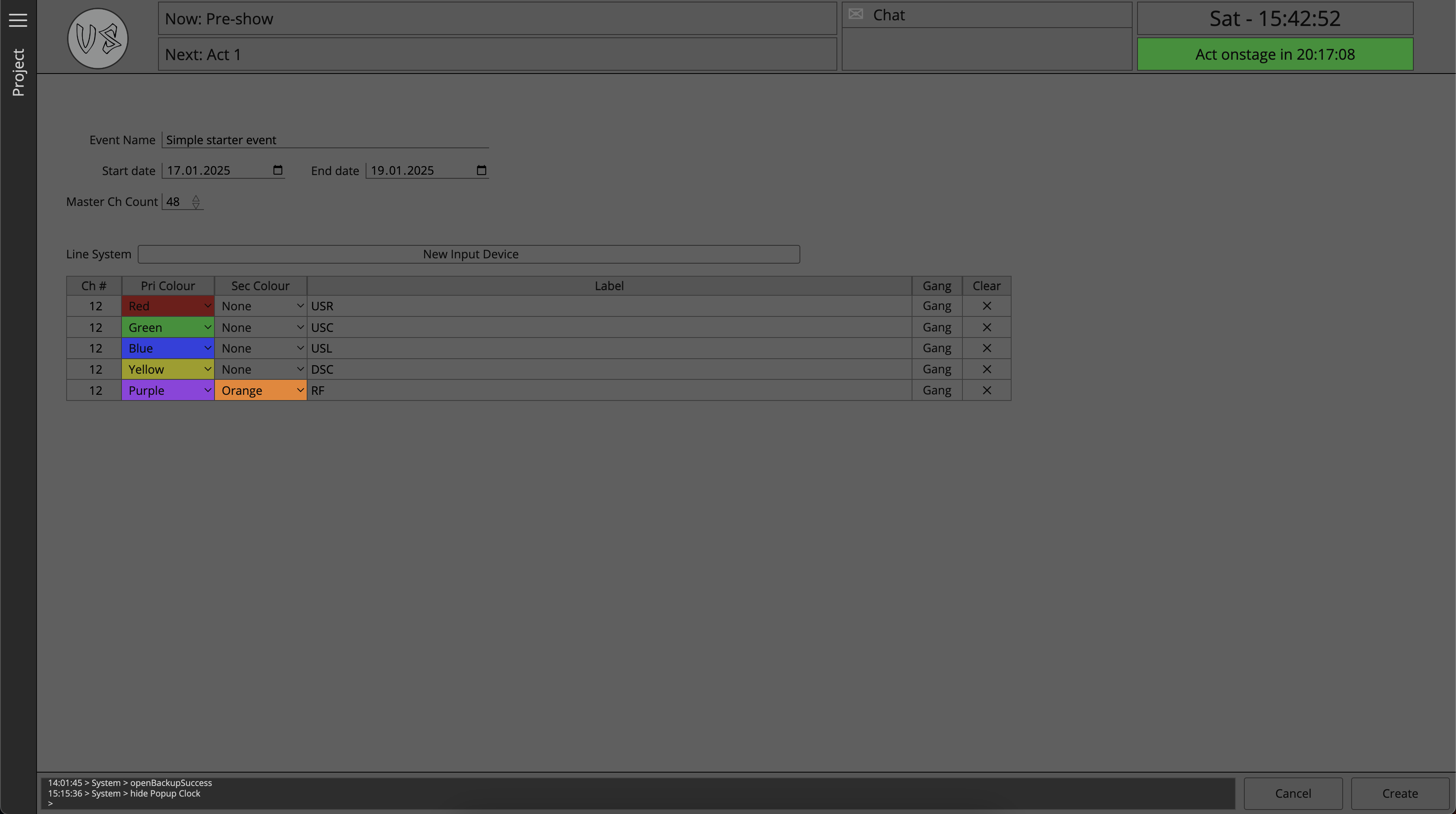Click the VS round logo
This screenshot has height=814, width=1456.
98,39
